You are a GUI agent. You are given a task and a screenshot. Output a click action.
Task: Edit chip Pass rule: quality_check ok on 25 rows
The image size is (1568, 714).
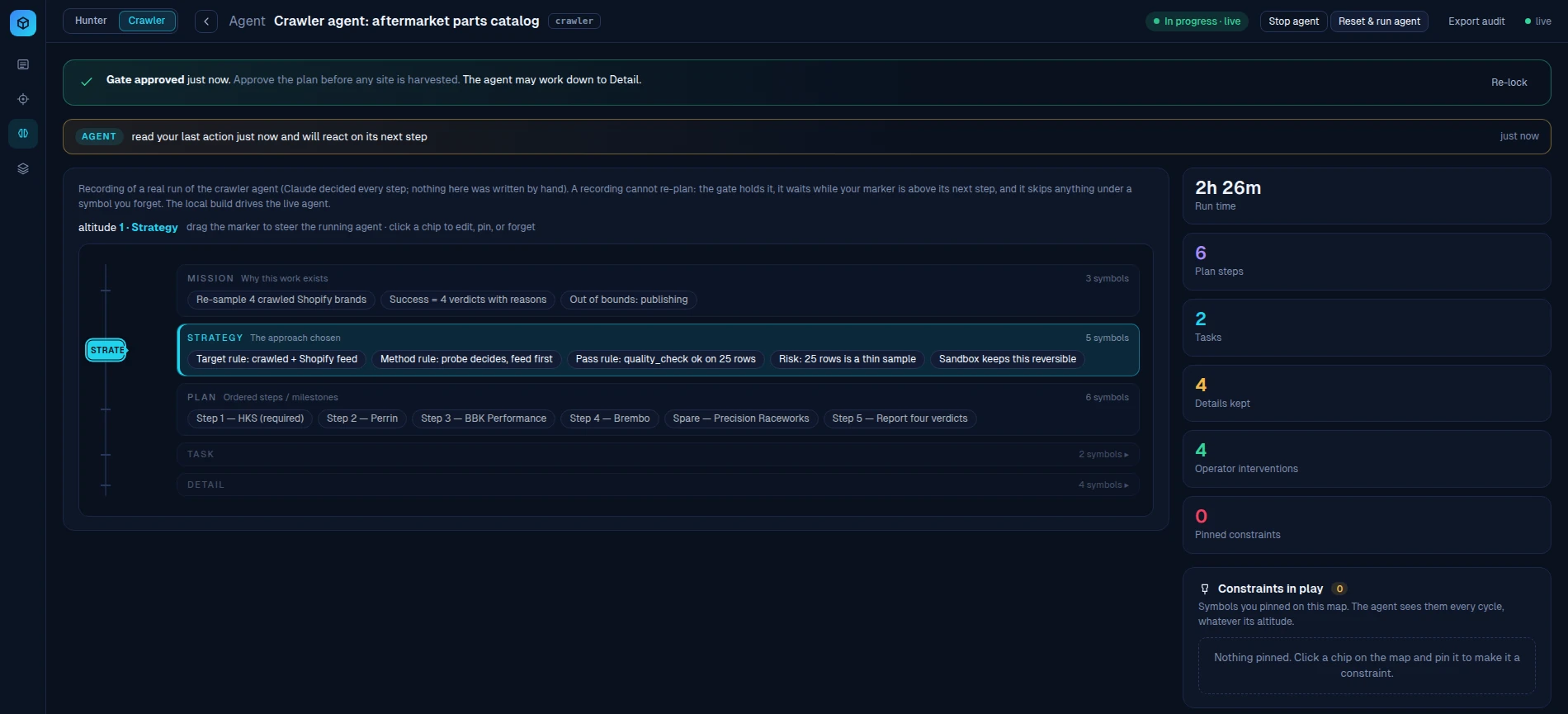(x=665, y=359)
